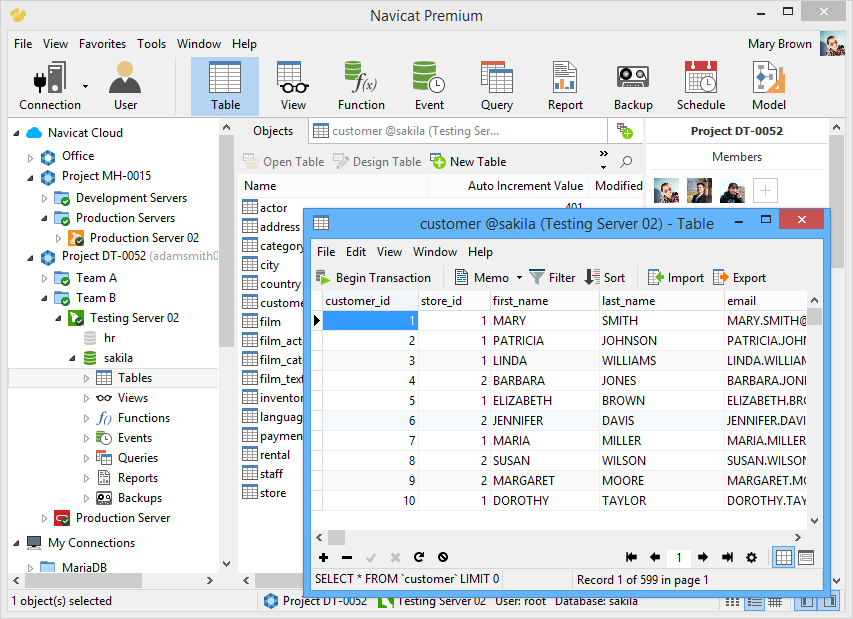This screenshot has height=619, width=853.
Task: Open the Schedule toolbar icon
Action: (x=701, y=86)
